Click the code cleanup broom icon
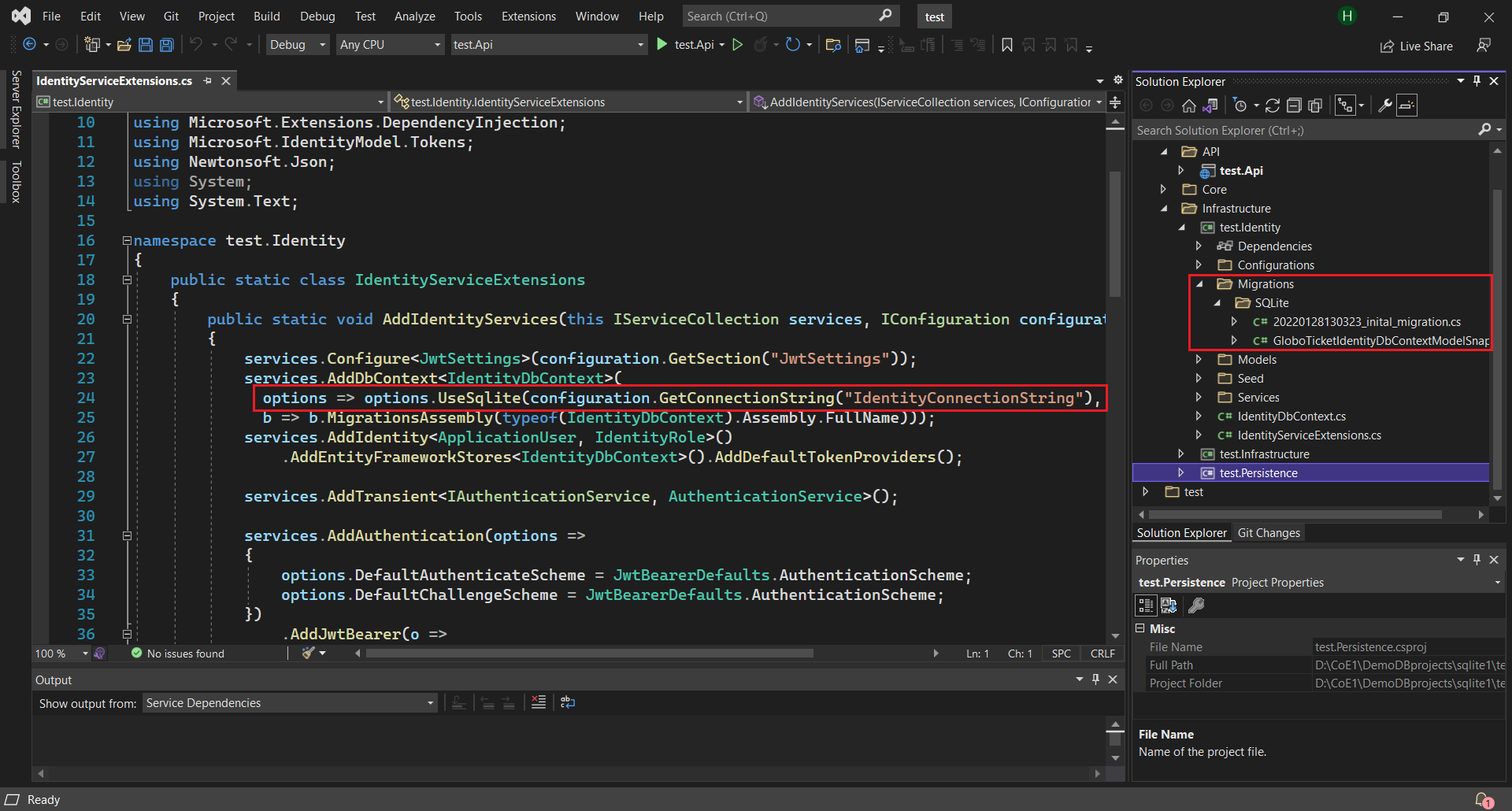 pos(309,654)
